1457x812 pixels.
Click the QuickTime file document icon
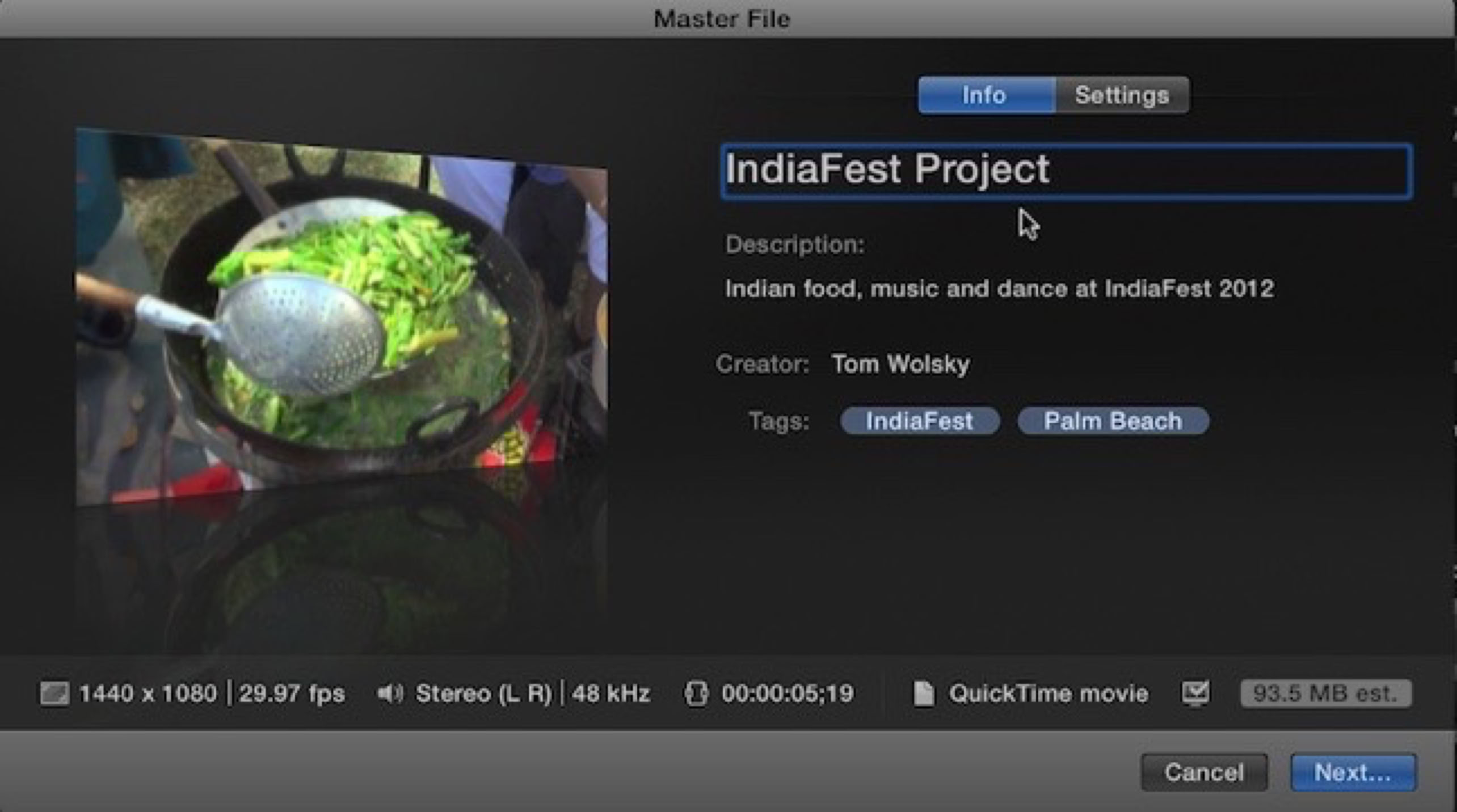coord(924,693)
